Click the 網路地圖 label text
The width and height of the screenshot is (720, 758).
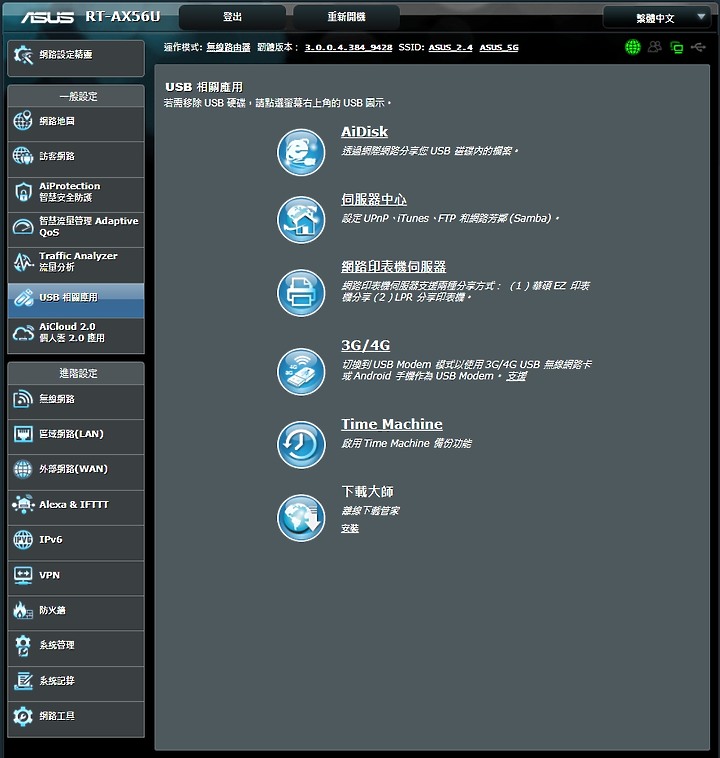coord(57,121)
